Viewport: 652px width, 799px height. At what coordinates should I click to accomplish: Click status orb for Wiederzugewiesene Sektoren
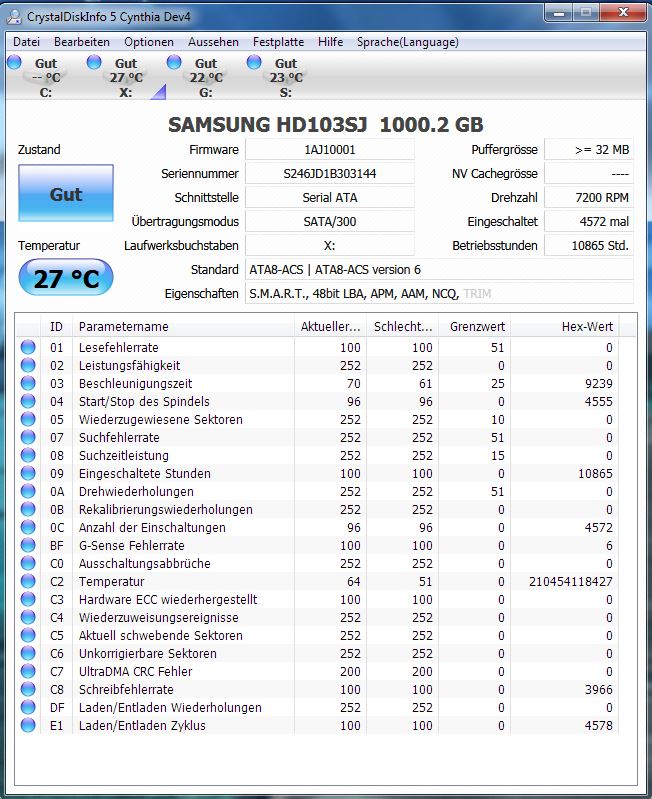pos(28,419)
